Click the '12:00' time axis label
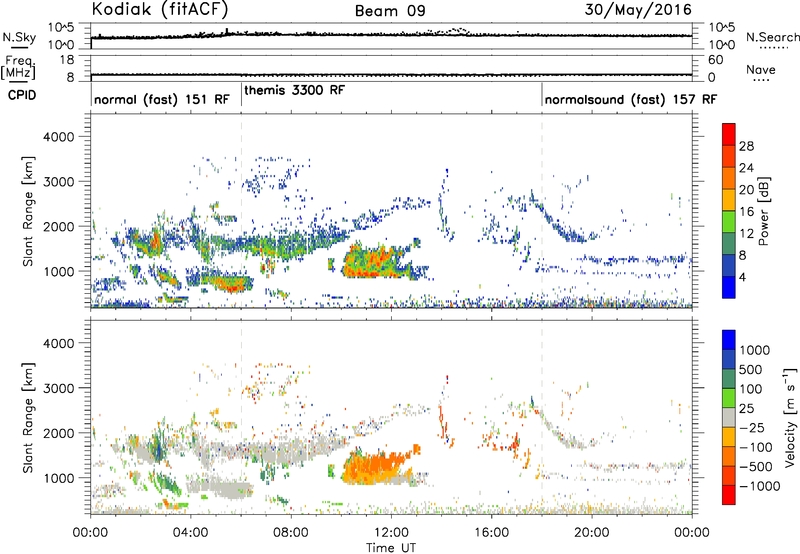Viewport: 800px width, 554px height. click(x=391, y=533)
